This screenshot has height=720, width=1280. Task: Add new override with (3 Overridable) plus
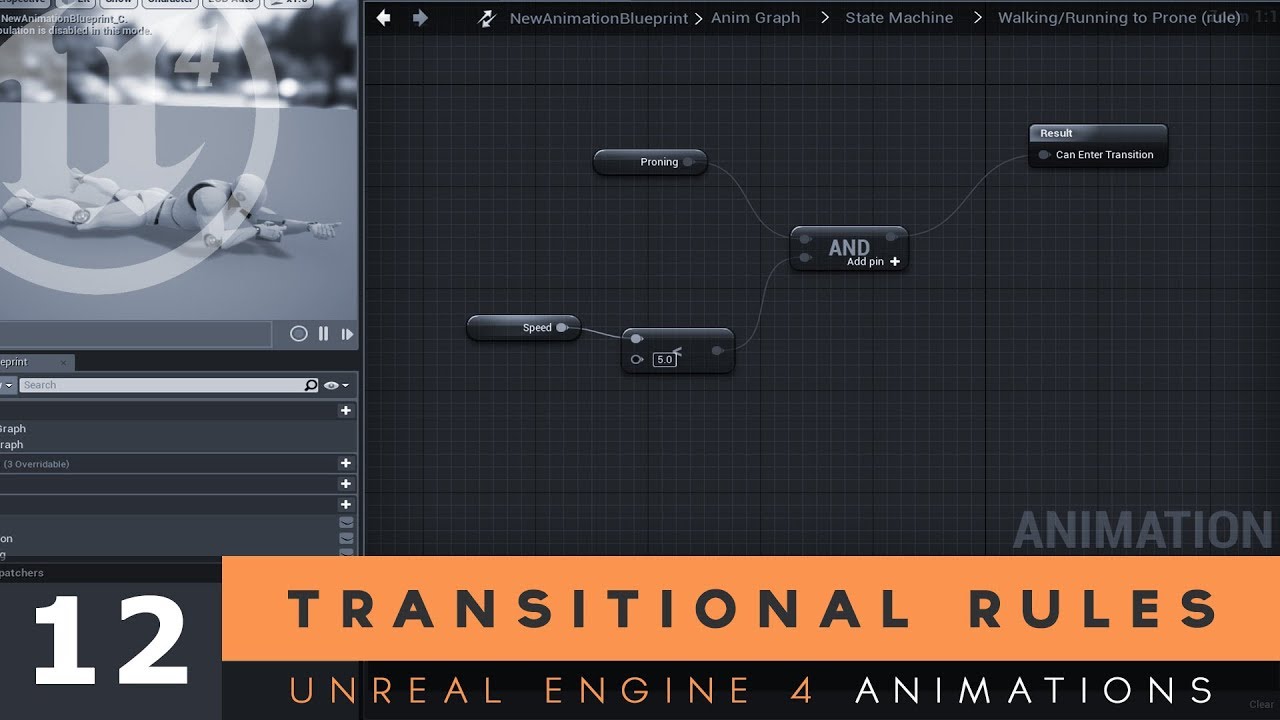point(346,463)
